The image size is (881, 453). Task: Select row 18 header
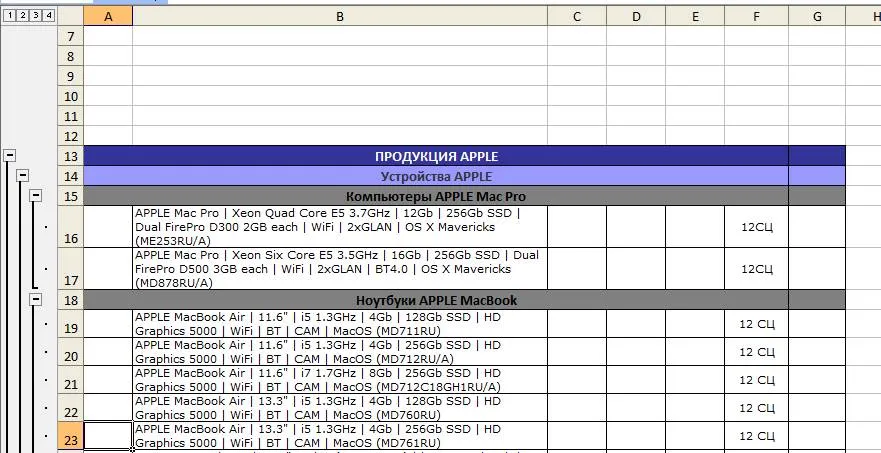pos(70,300)
